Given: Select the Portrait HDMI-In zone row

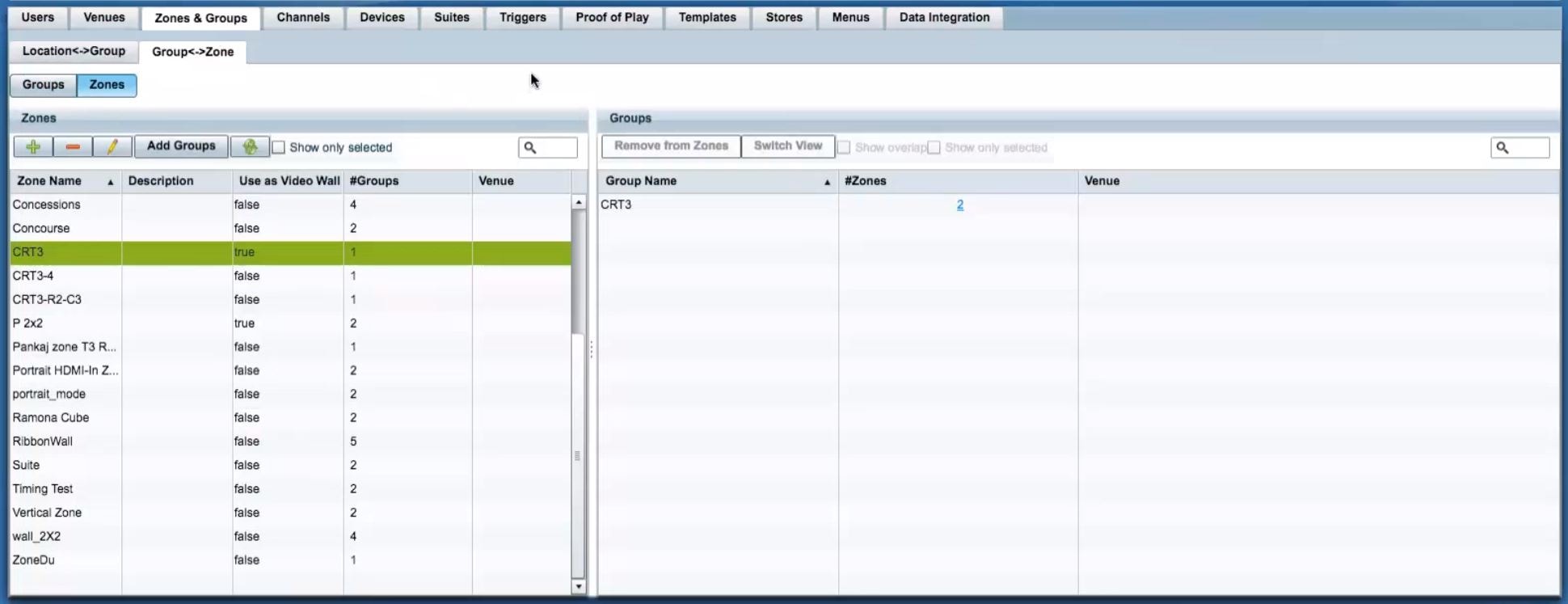Looking at the screenshot, I should (291, 370).
